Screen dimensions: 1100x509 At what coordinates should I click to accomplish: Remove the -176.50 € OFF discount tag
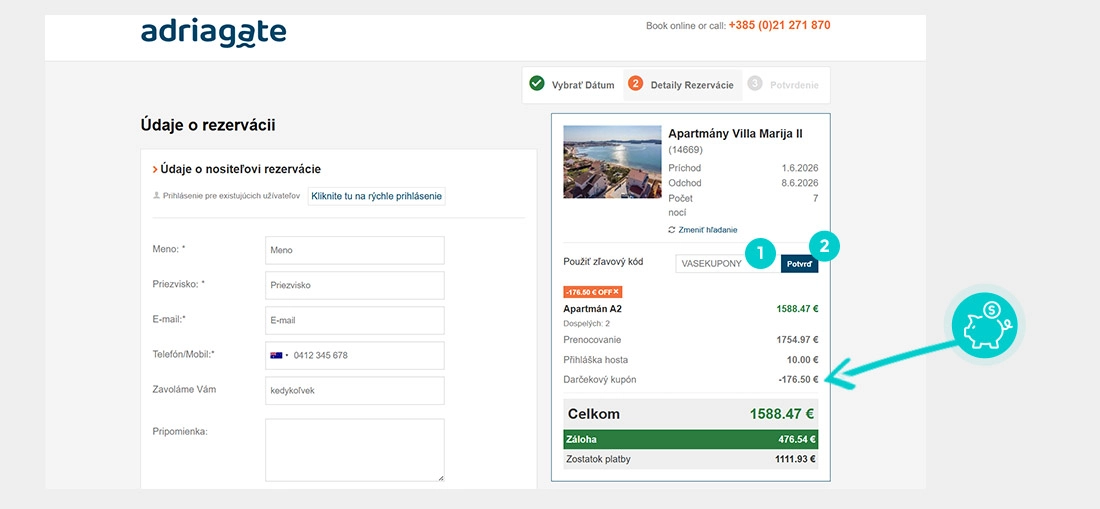616,292
